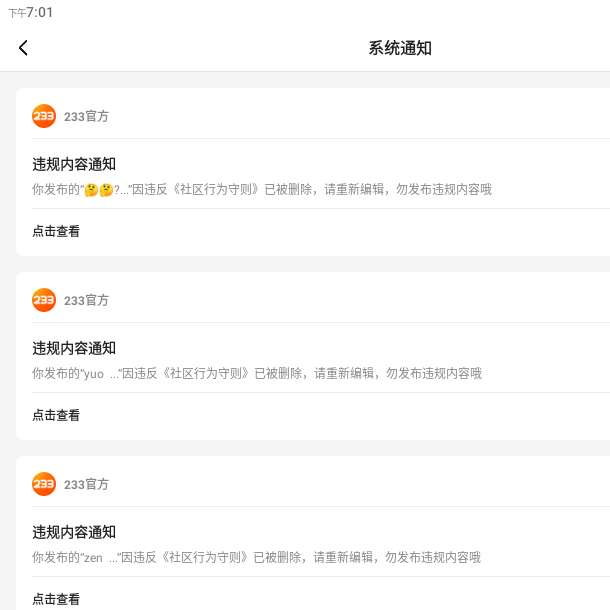Select 233官方 sender name in first card
The width and height of the screenshot is (610, 610).
click(86, 116)
